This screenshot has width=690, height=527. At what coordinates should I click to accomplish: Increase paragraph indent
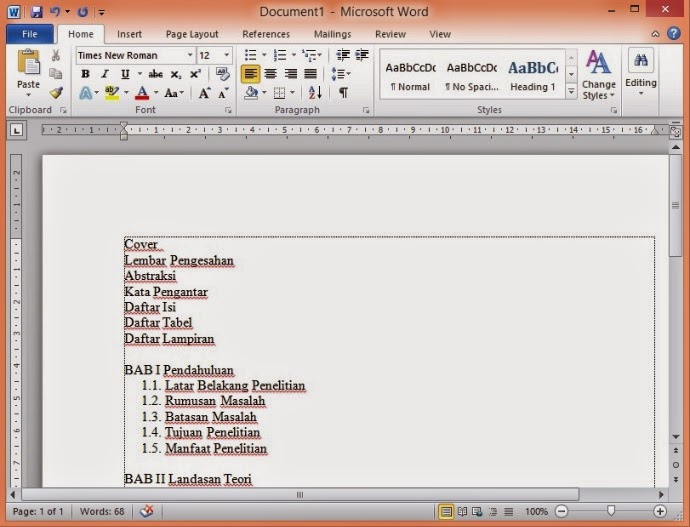pyautogui.click(x=362, y=55)
